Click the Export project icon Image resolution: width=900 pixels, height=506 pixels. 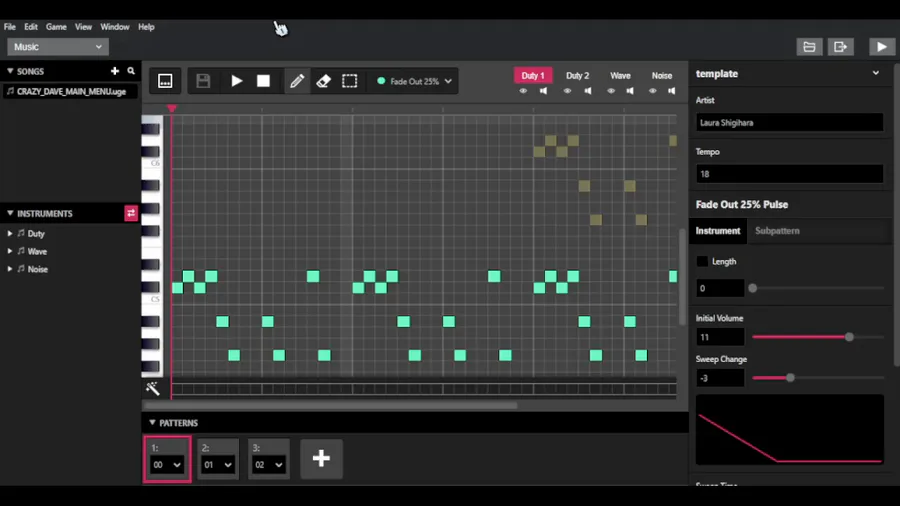coord(840,47)
